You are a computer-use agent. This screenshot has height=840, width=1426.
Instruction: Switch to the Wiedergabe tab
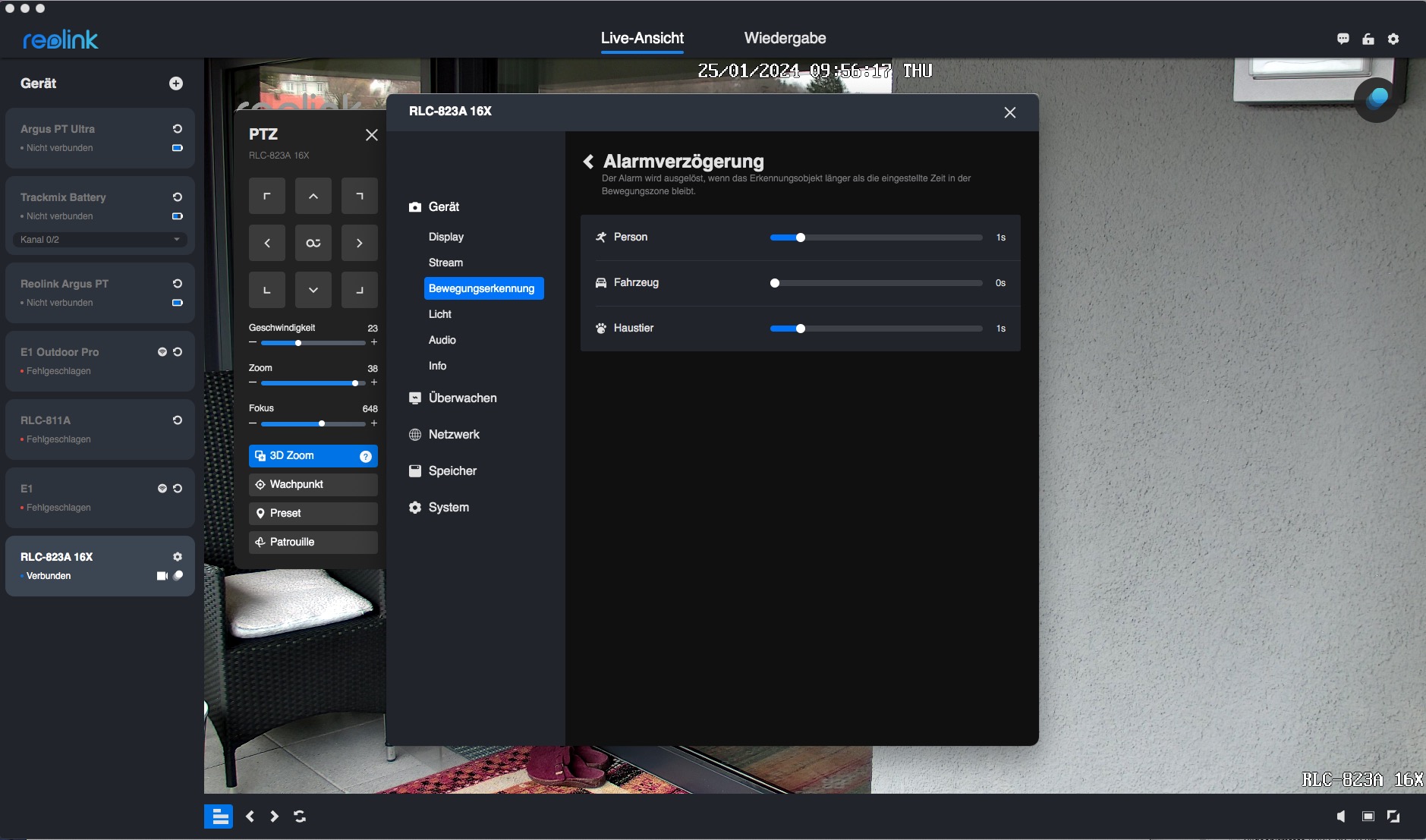tap(785, 39)
